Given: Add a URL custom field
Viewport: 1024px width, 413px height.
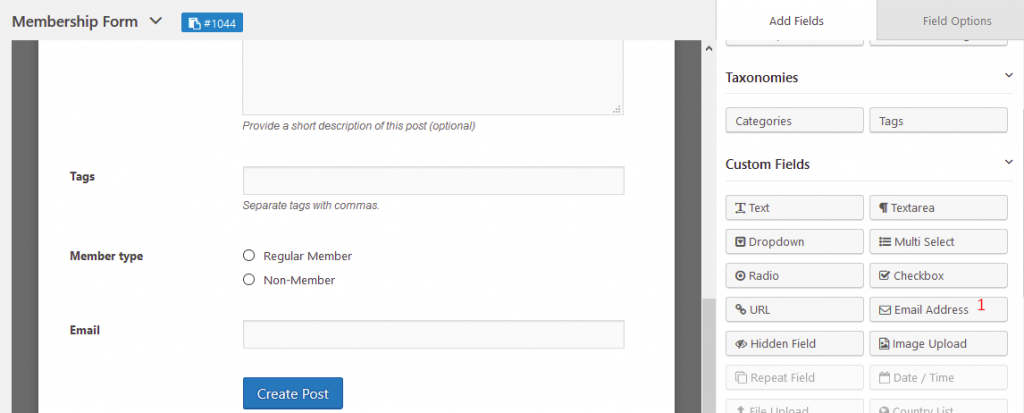Looking at the screenshot, I should tap(795, 310).
